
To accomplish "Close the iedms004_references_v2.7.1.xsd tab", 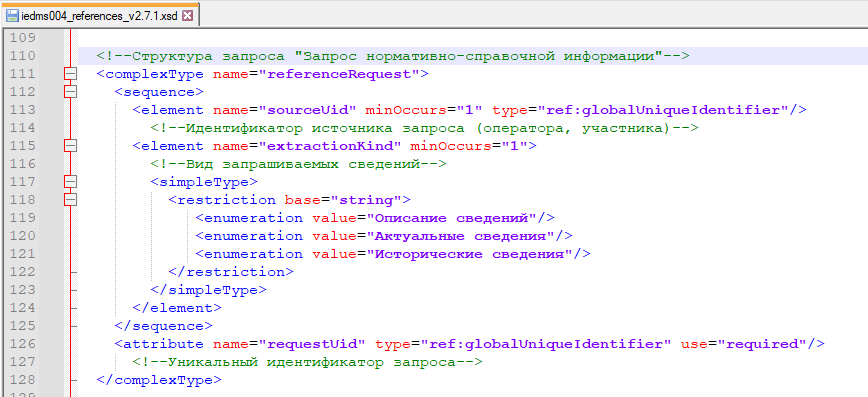I will pyautogui.click(x=187, y=16).
